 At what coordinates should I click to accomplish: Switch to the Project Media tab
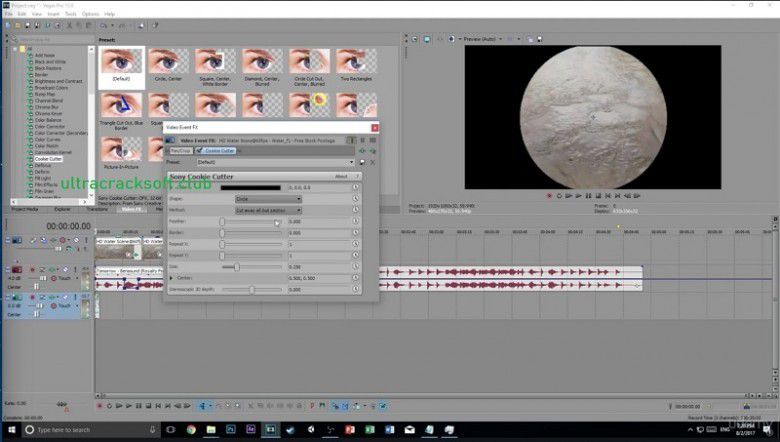25,209
